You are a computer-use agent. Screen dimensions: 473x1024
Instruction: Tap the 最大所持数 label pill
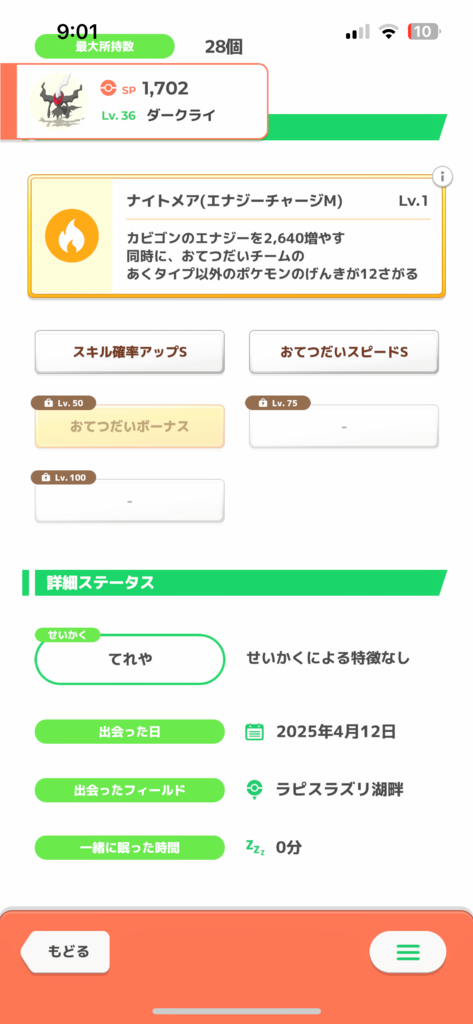coord(105,46)
